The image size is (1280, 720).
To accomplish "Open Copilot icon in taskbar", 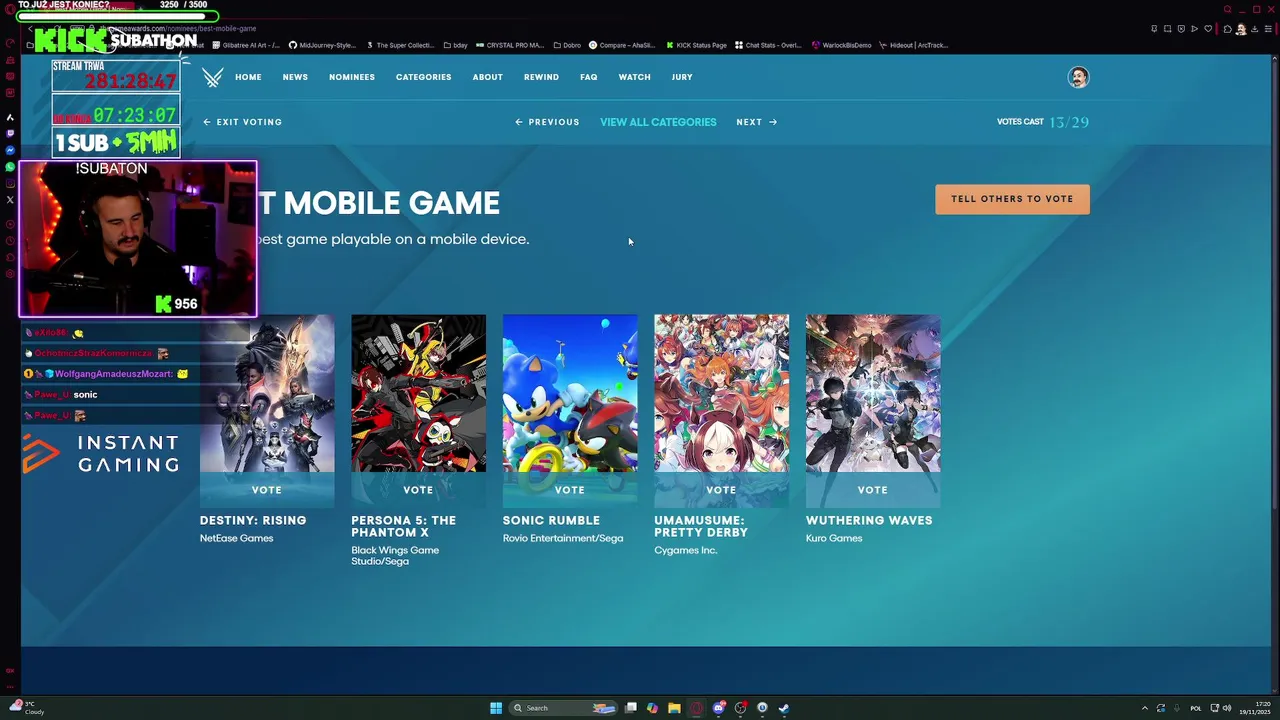I will [652, 708].
